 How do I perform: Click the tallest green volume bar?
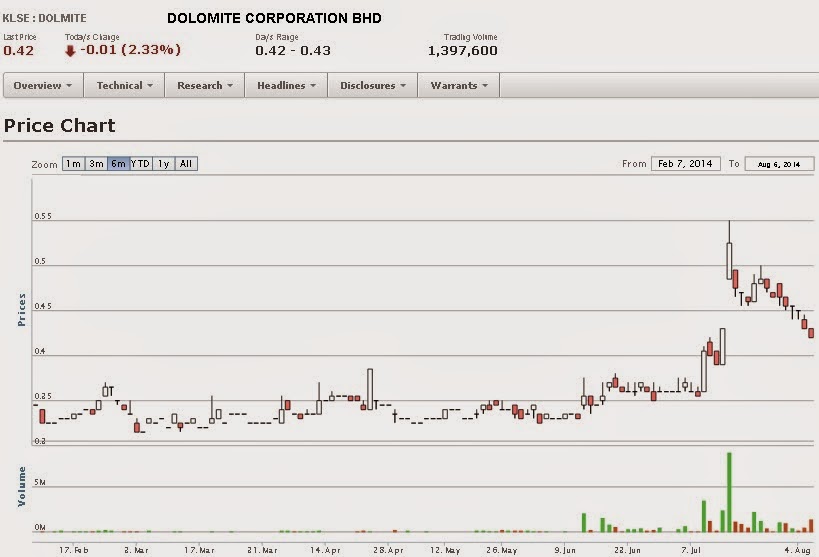[x=729, y=492]
